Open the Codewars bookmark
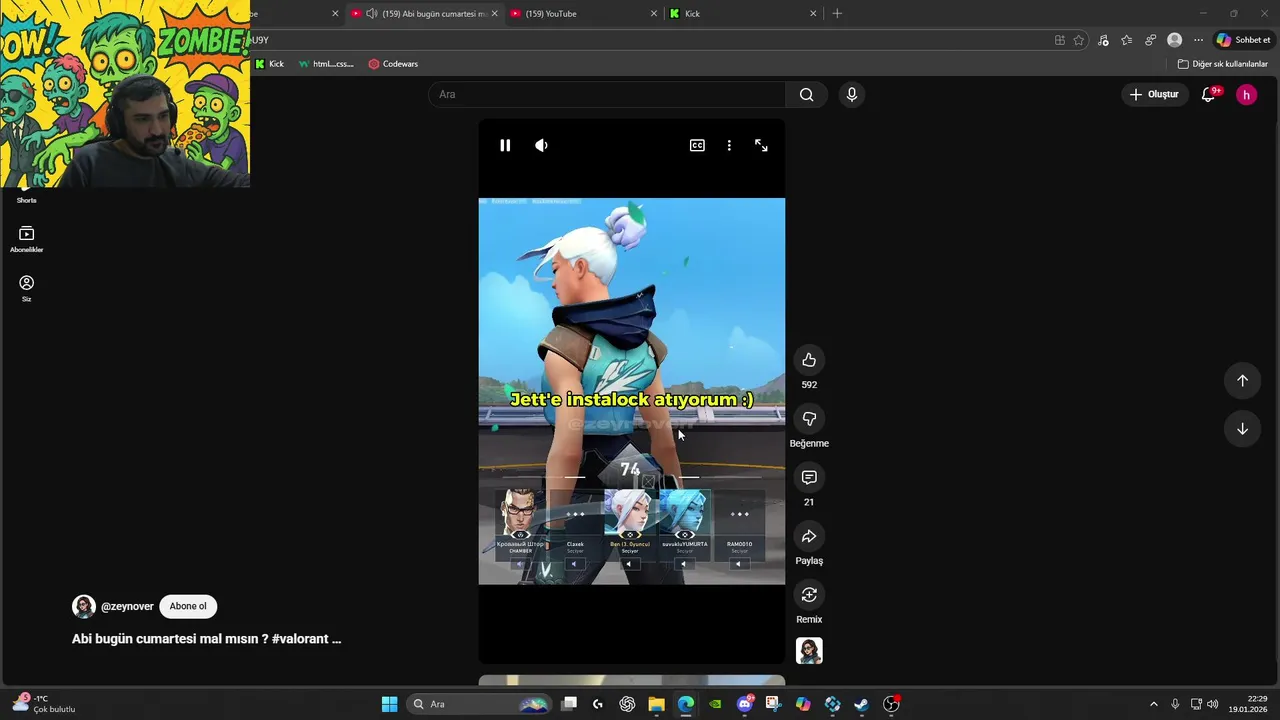 393,64
